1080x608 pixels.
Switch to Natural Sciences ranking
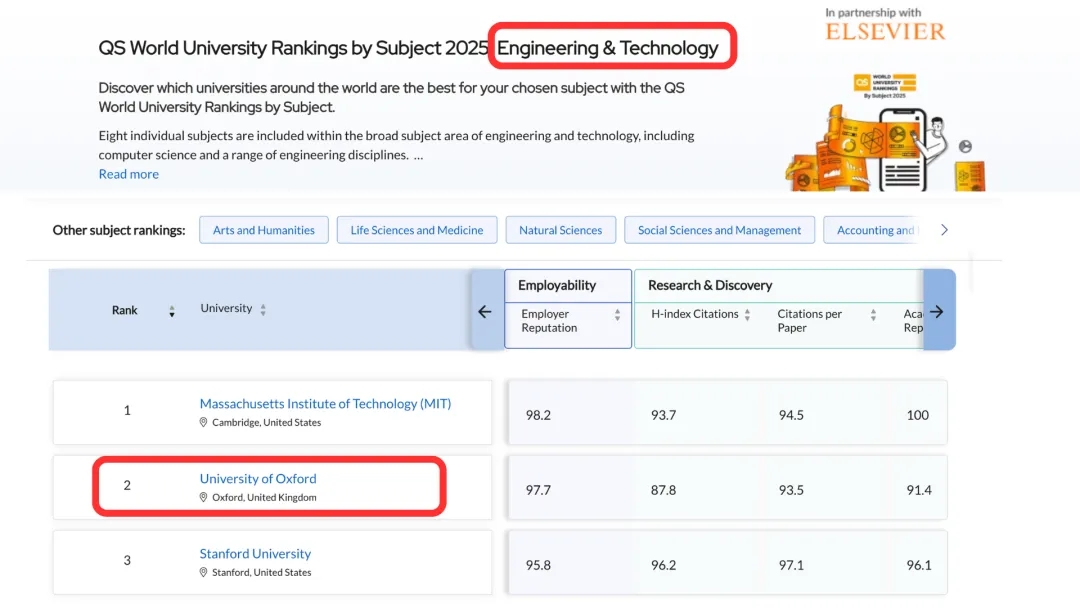tap(560, 230)
